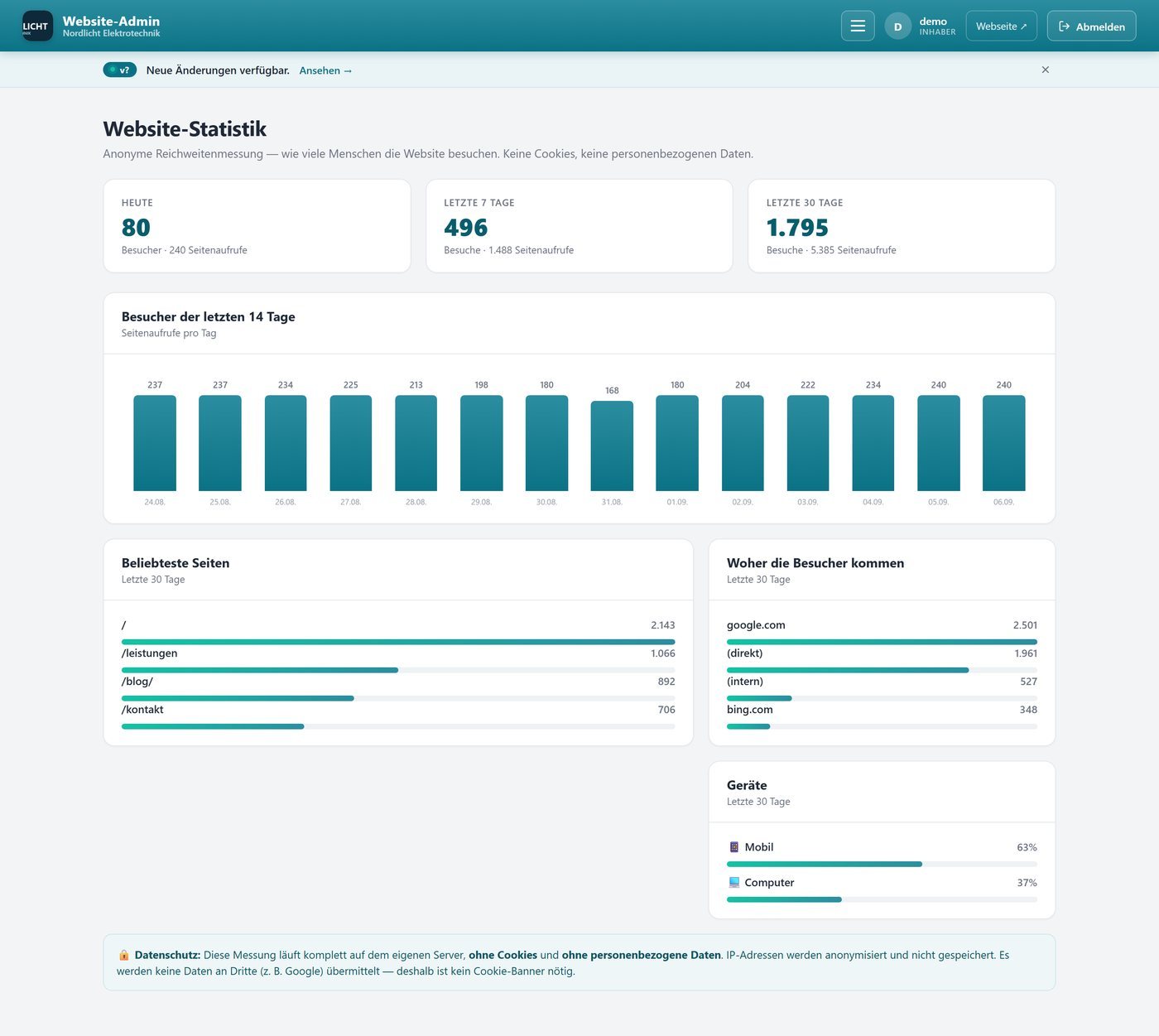Click the /kontakt progress bar

pyautogui.click(x=398, y=726)
